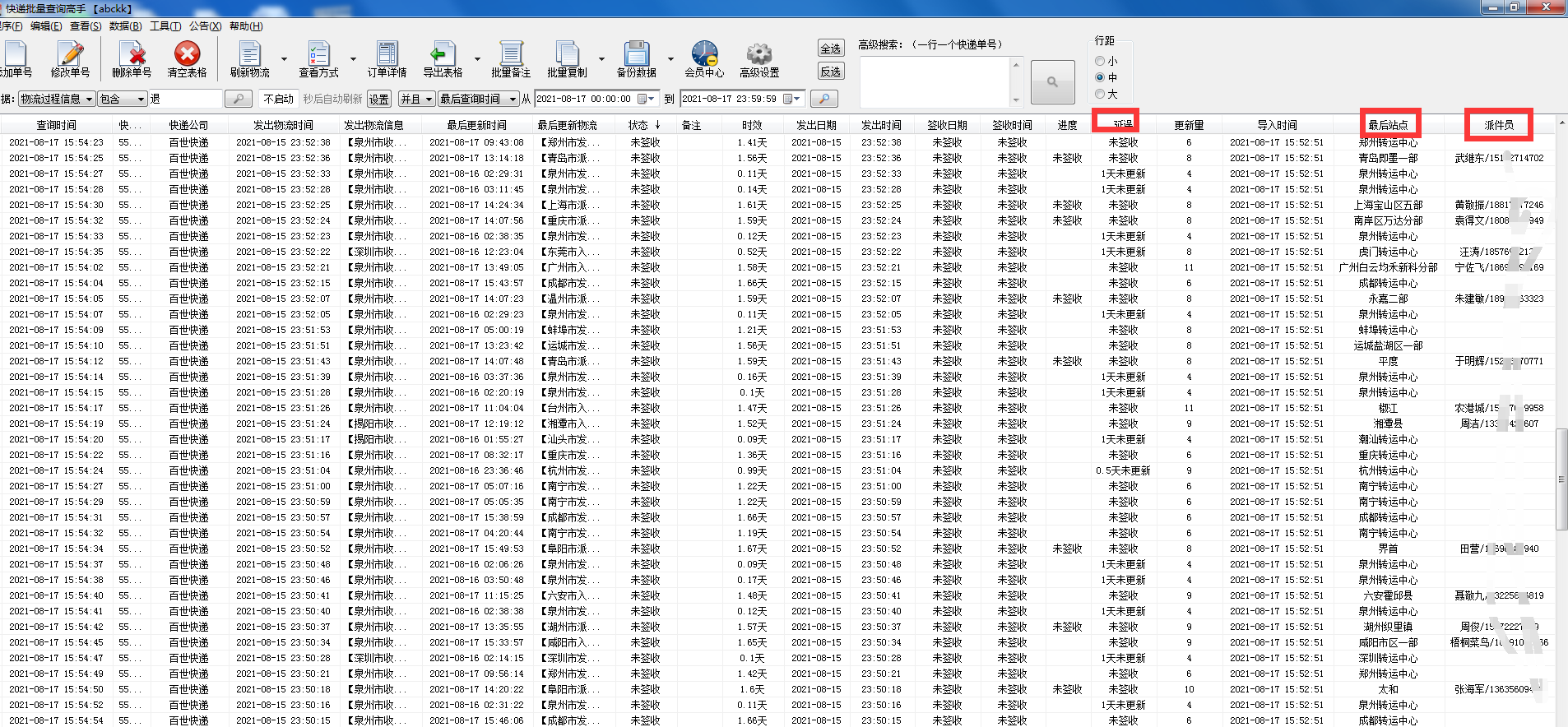Click the filter keyword input containing 退
The width and height of the screenshot is (1568, 727).
click(185, 100)
